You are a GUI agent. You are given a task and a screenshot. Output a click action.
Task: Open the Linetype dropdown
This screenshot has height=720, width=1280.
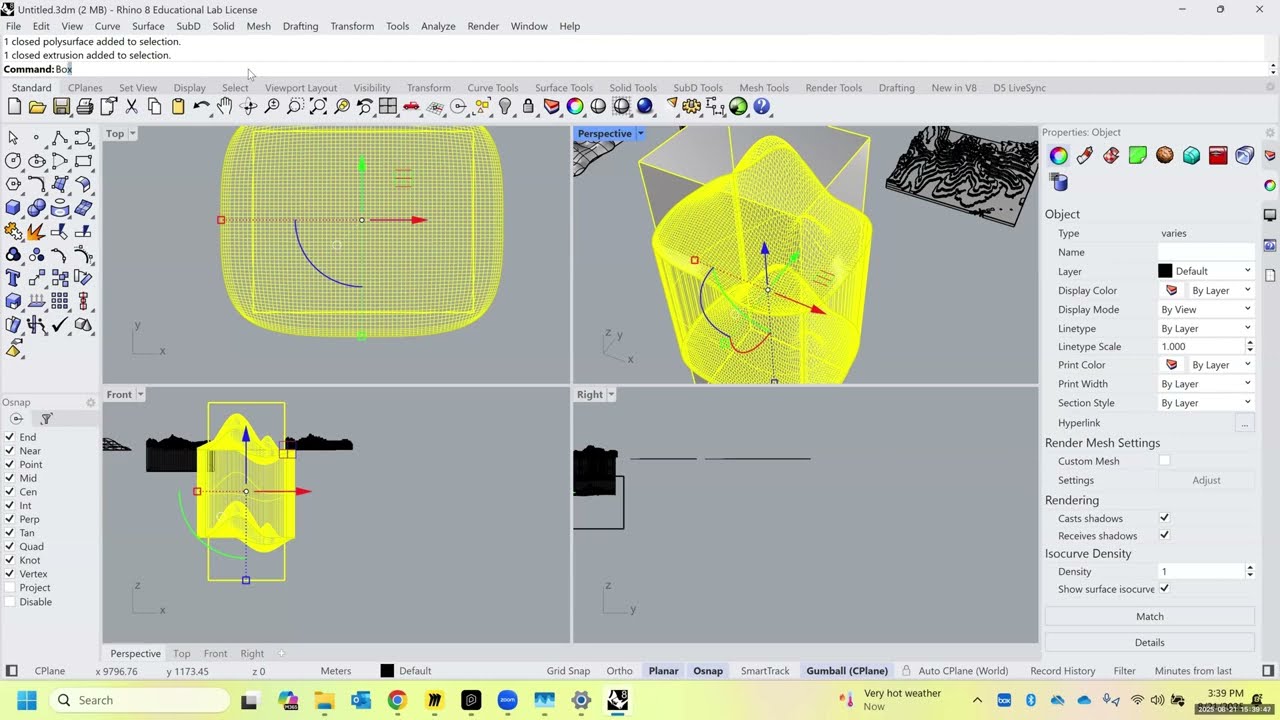tap(1205, 328)
